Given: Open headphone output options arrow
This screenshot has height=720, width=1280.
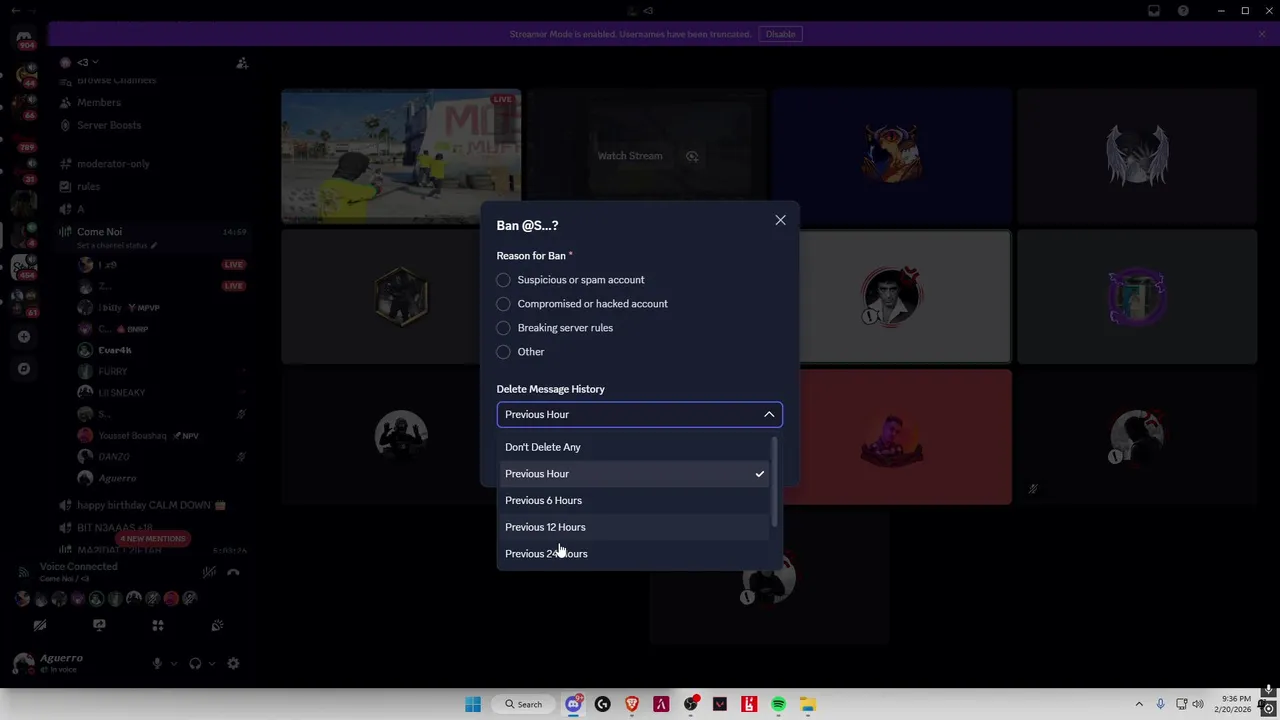Looking at the screenshot, I should (211, 664).
